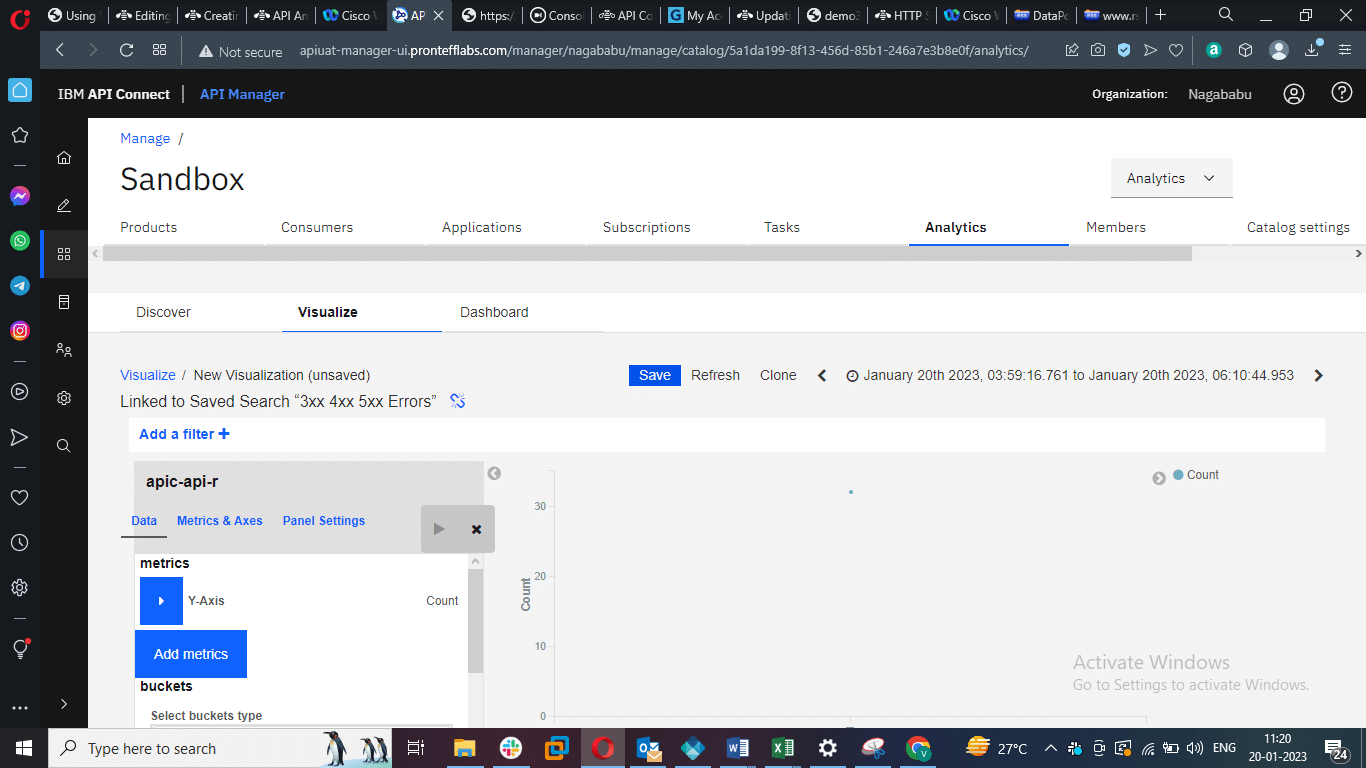This screenshot has width=1366, height=768.
Task: Switch to the Tasks tab
Action: coord(782,227)
